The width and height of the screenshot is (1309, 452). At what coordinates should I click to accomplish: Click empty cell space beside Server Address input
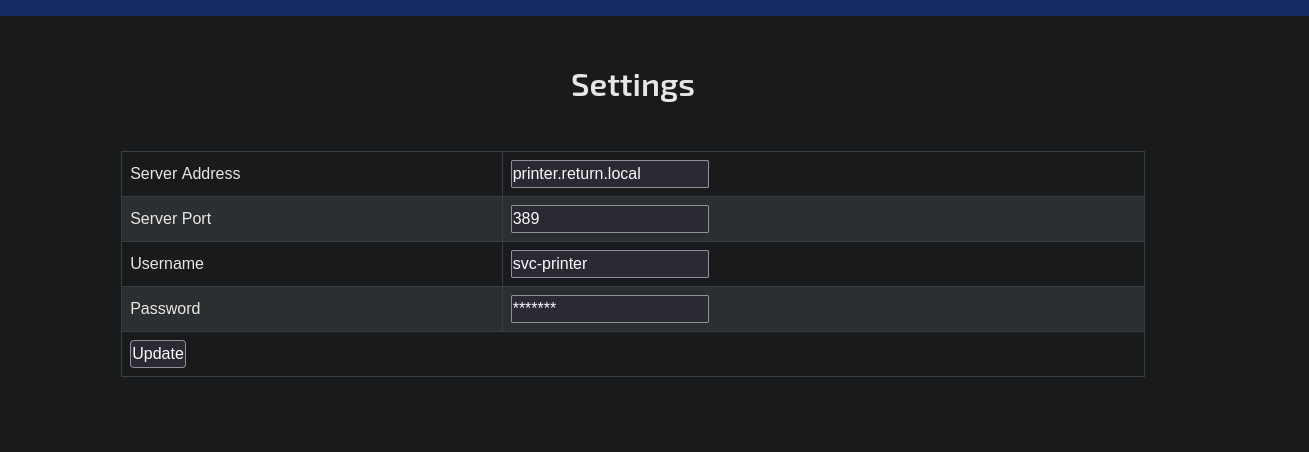pos(925,174)
